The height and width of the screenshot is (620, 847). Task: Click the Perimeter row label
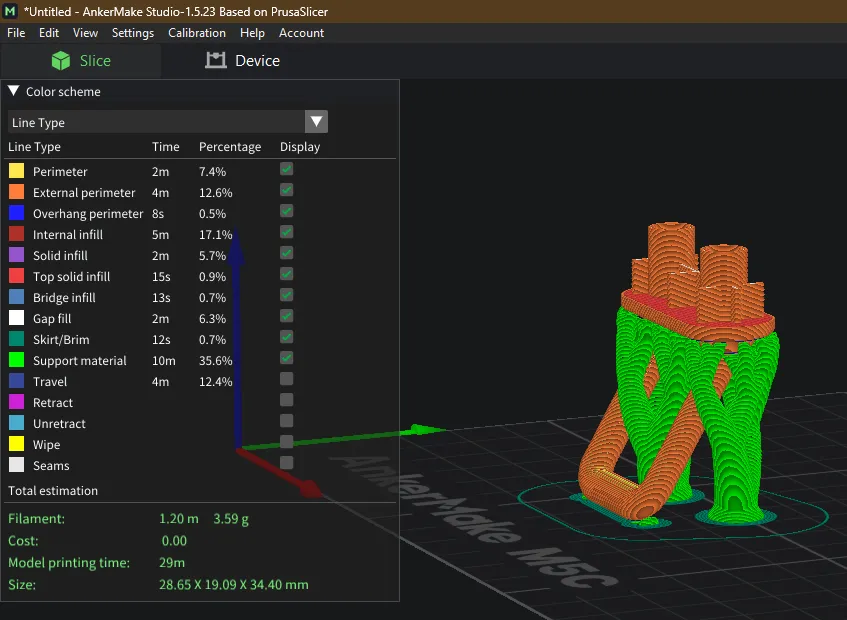coord(60,172)
